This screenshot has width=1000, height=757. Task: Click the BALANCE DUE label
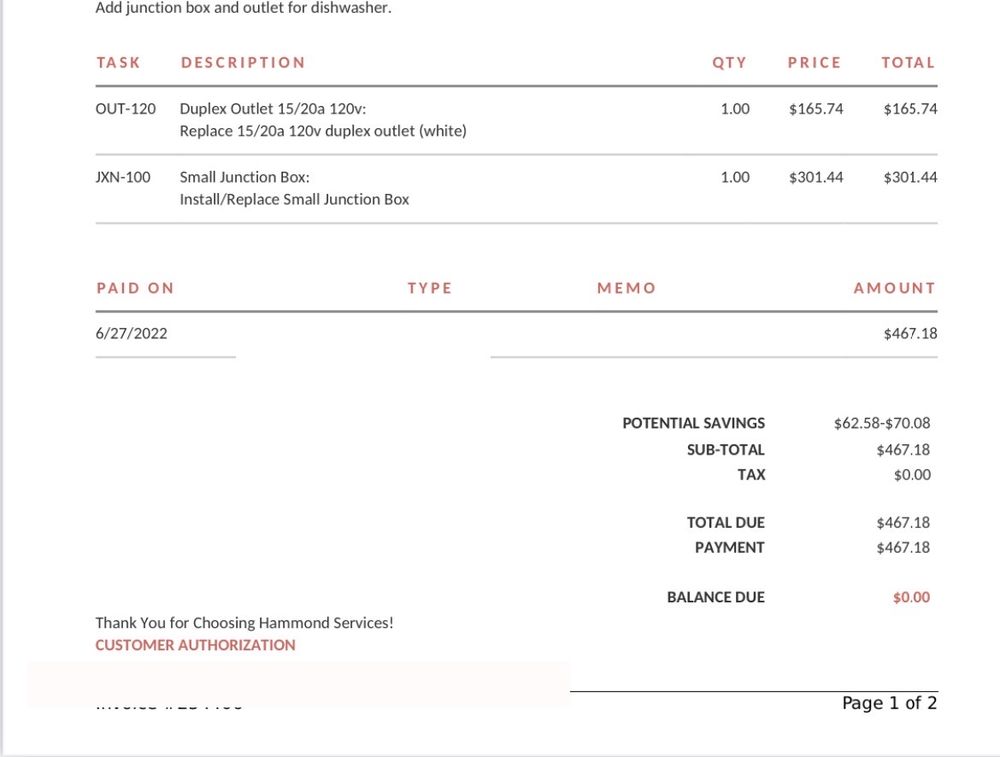click(x=715, y=597)
